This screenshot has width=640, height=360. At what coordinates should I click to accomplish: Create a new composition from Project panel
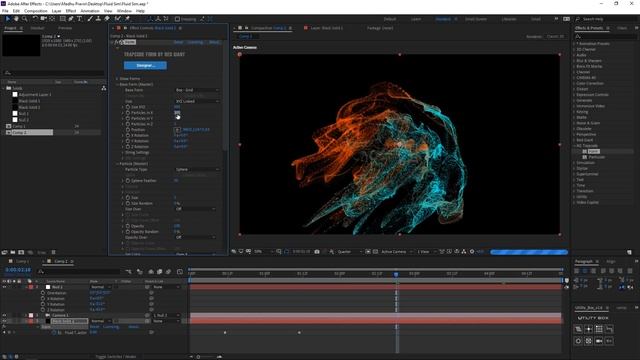(21, 252)
